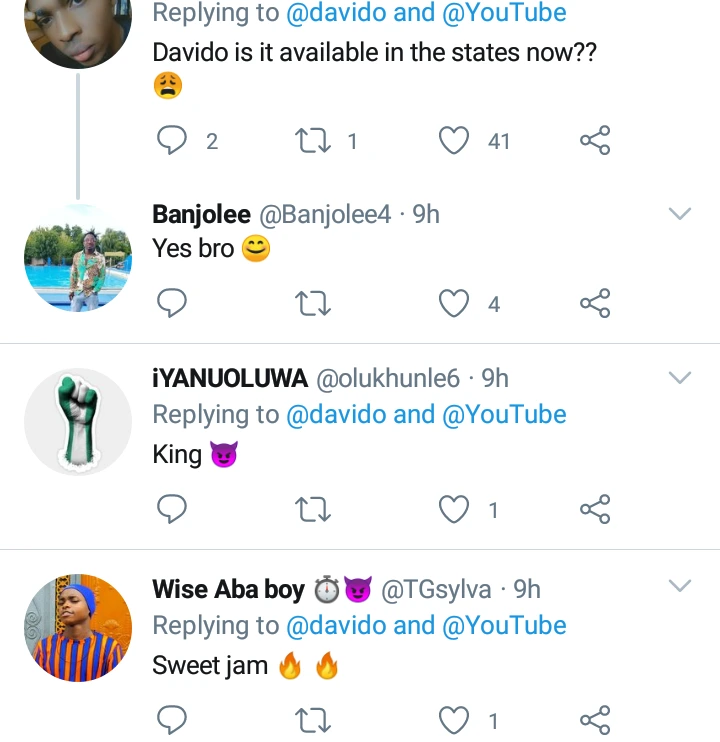
Task: Reply to Banjolee's 'Yes bro' tweet
Action: [x=172, y=304]
